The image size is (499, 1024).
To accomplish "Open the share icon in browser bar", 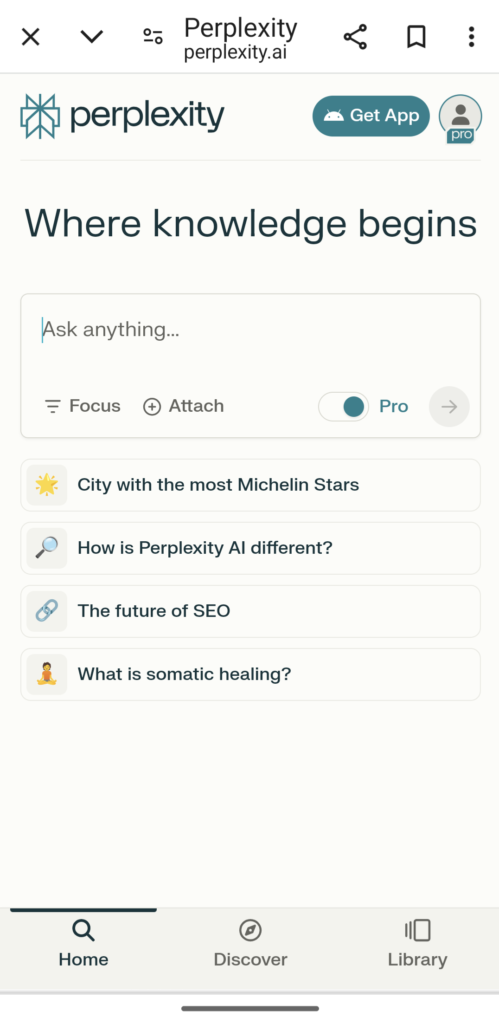I will (355, 37).
